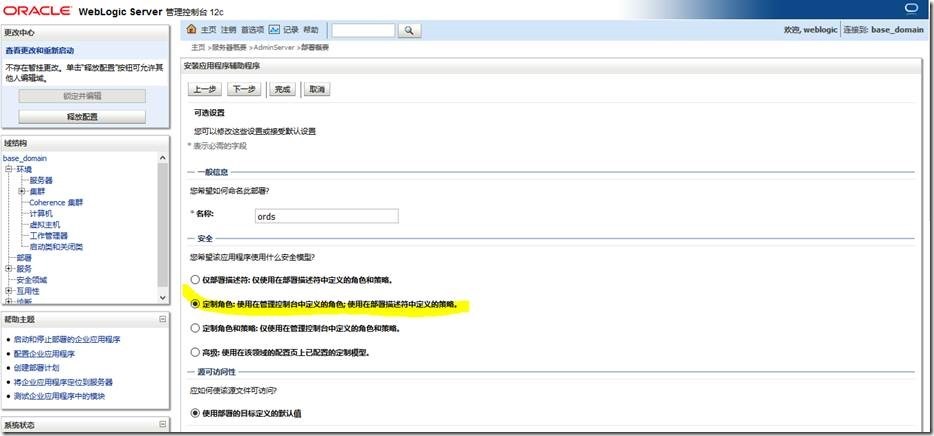Select 仅部署描述符 security model radio

tap(195, 279)
